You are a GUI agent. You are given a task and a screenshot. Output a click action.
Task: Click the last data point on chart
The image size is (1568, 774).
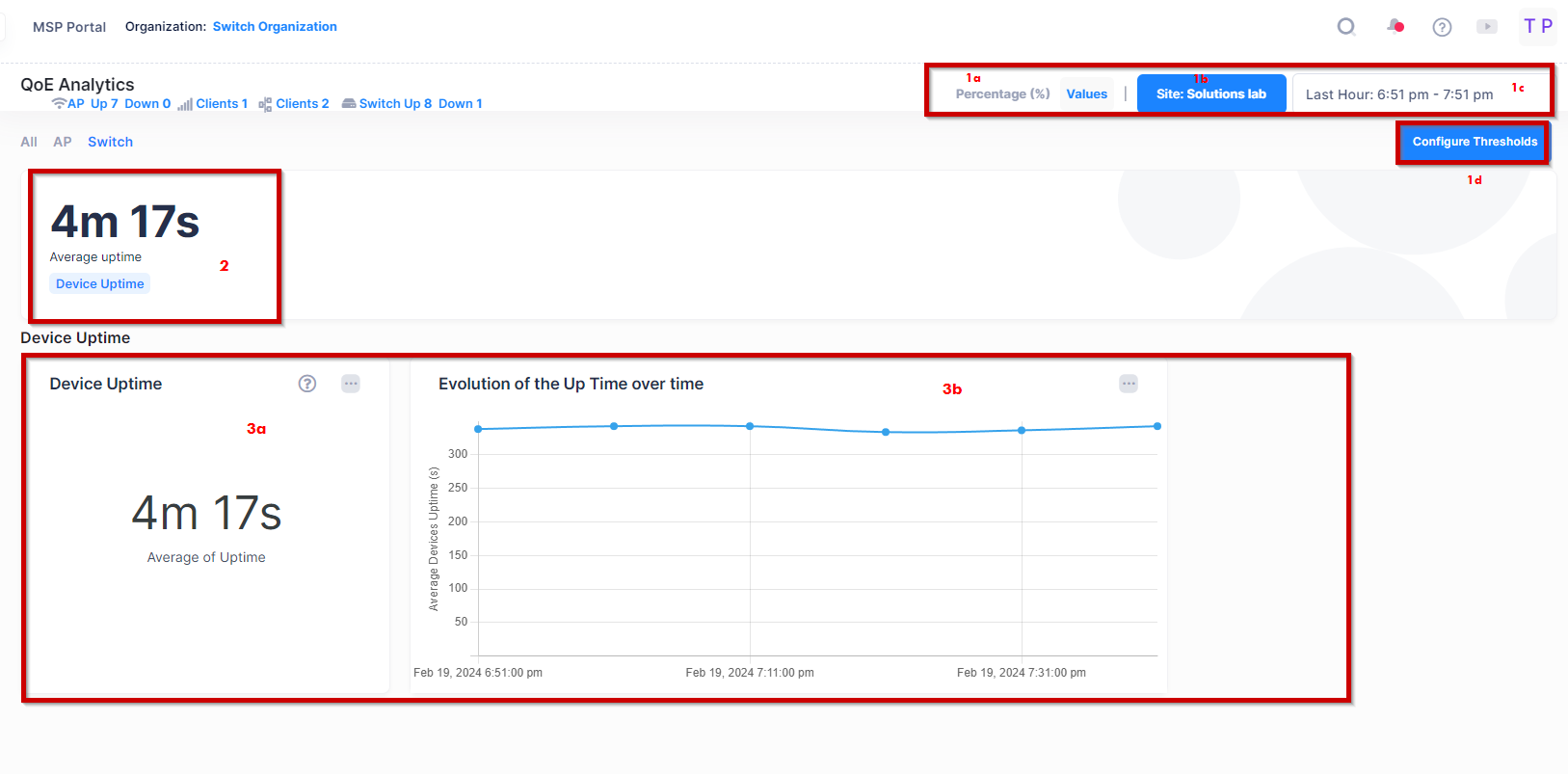[x=1157, y=426]
